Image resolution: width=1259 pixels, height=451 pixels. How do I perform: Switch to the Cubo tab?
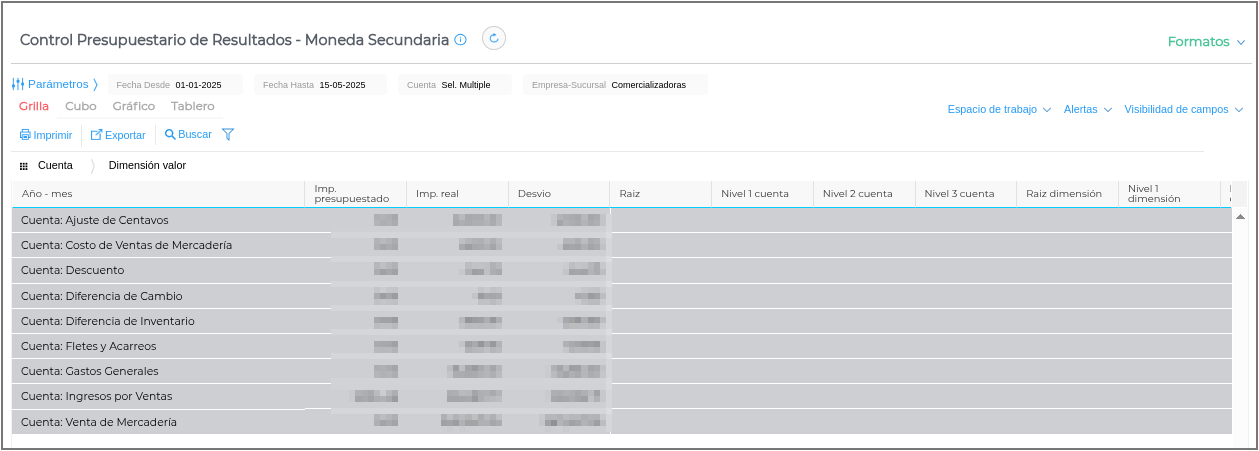(80, 106)
